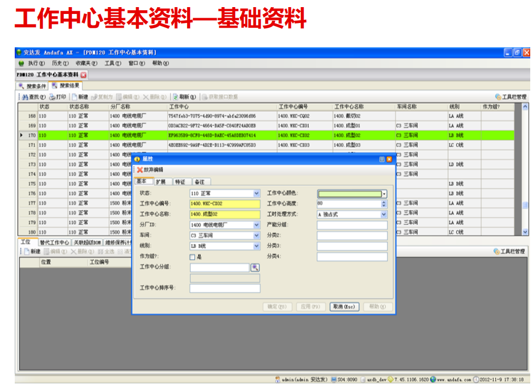Click the red close icon on PDM120 tab
532x391 pixels.
pos(83,75)
